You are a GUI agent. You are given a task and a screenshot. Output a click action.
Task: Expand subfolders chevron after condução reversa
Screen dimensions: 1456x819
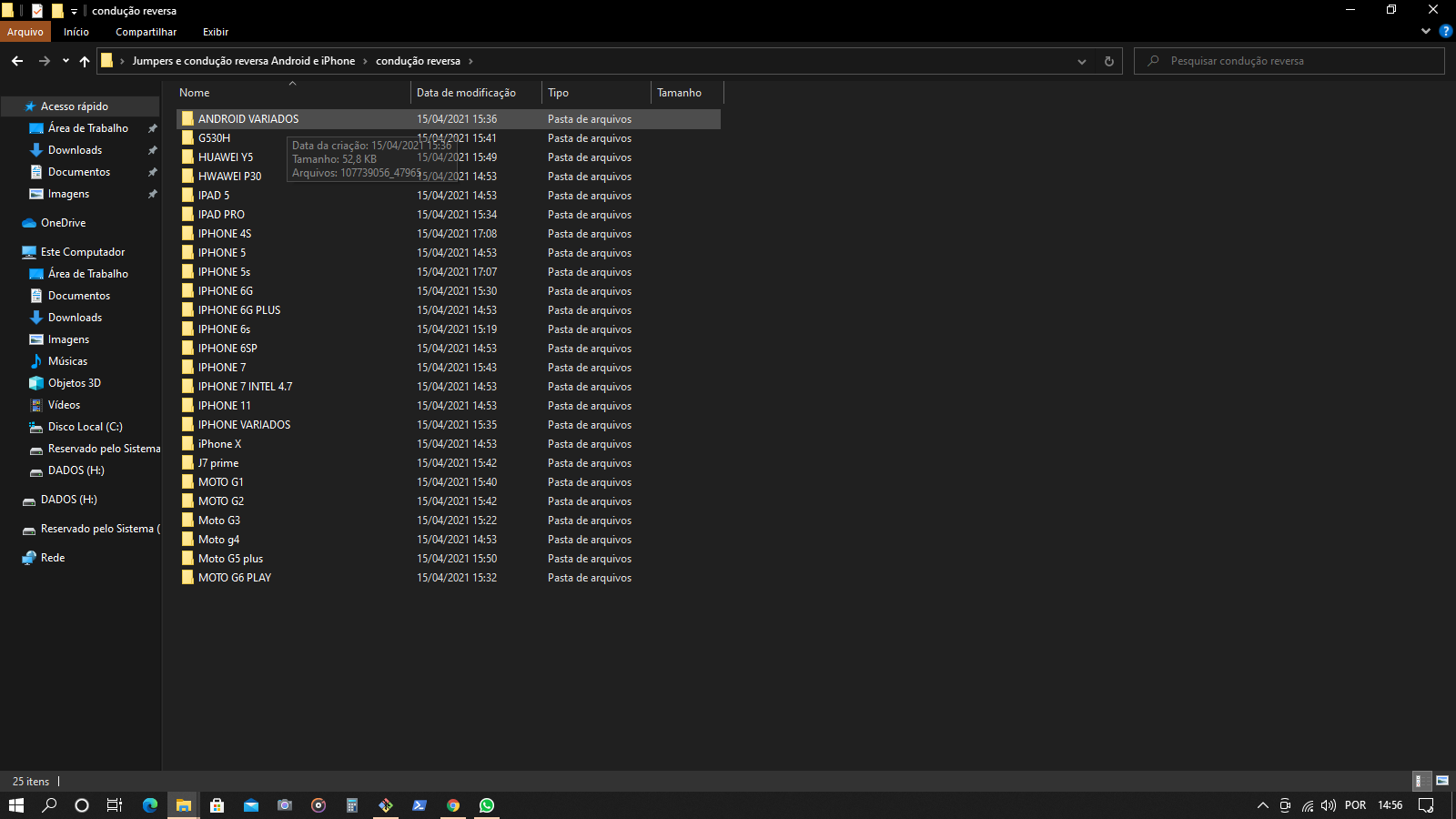tap(470, 61)
